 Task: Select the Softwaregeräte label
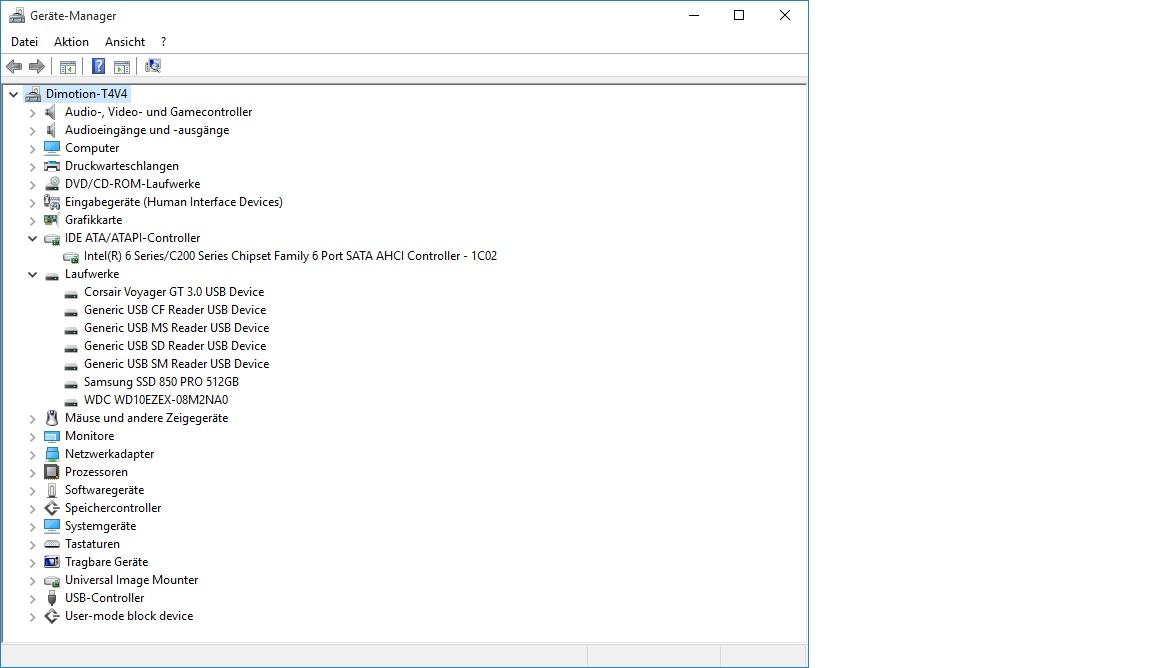pos(104,490)
